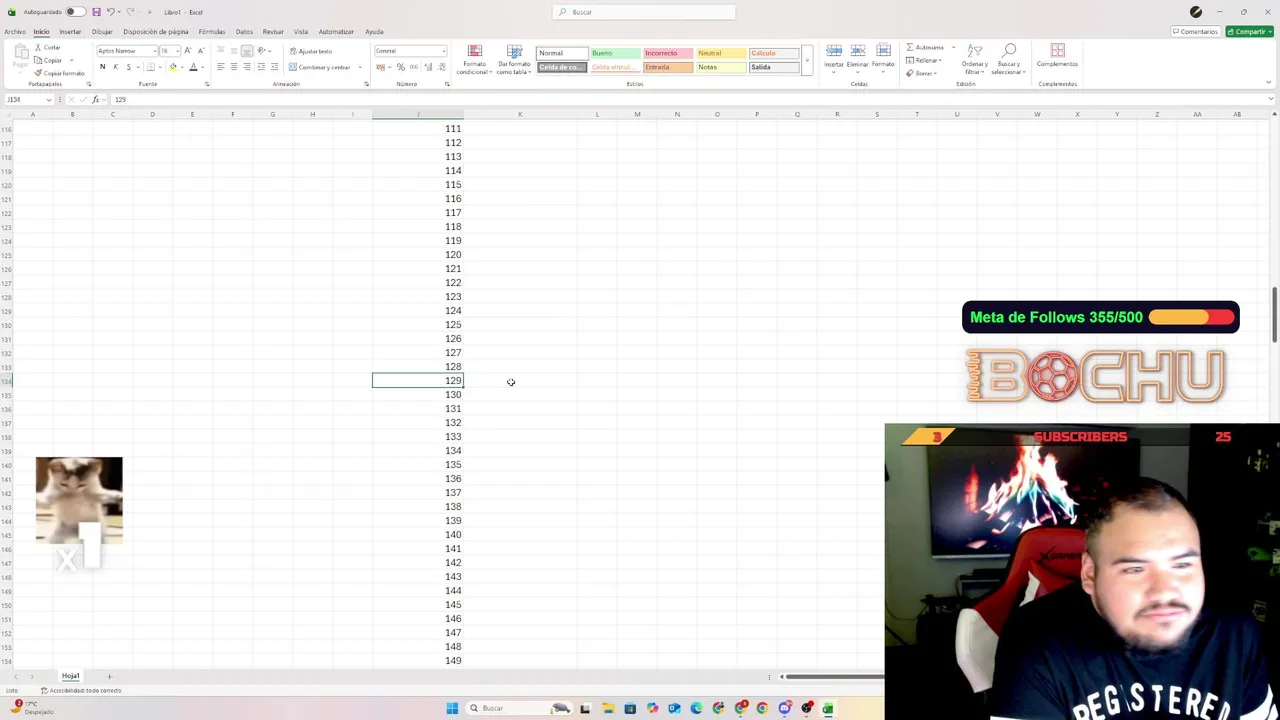Image resolution: width=1280 pixels, height=720 pixels.
Task: Open the accounting number format
Action: (x=382, y=67)
